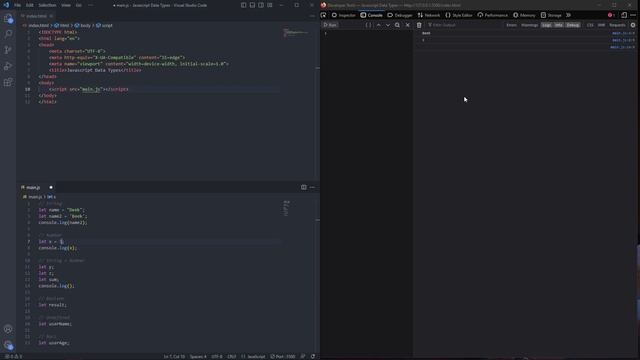Viewport: 640px width, 360px height.
Task: Open the Accounts icon in VS Code activity bar
Action: click(x=8, y=329)
